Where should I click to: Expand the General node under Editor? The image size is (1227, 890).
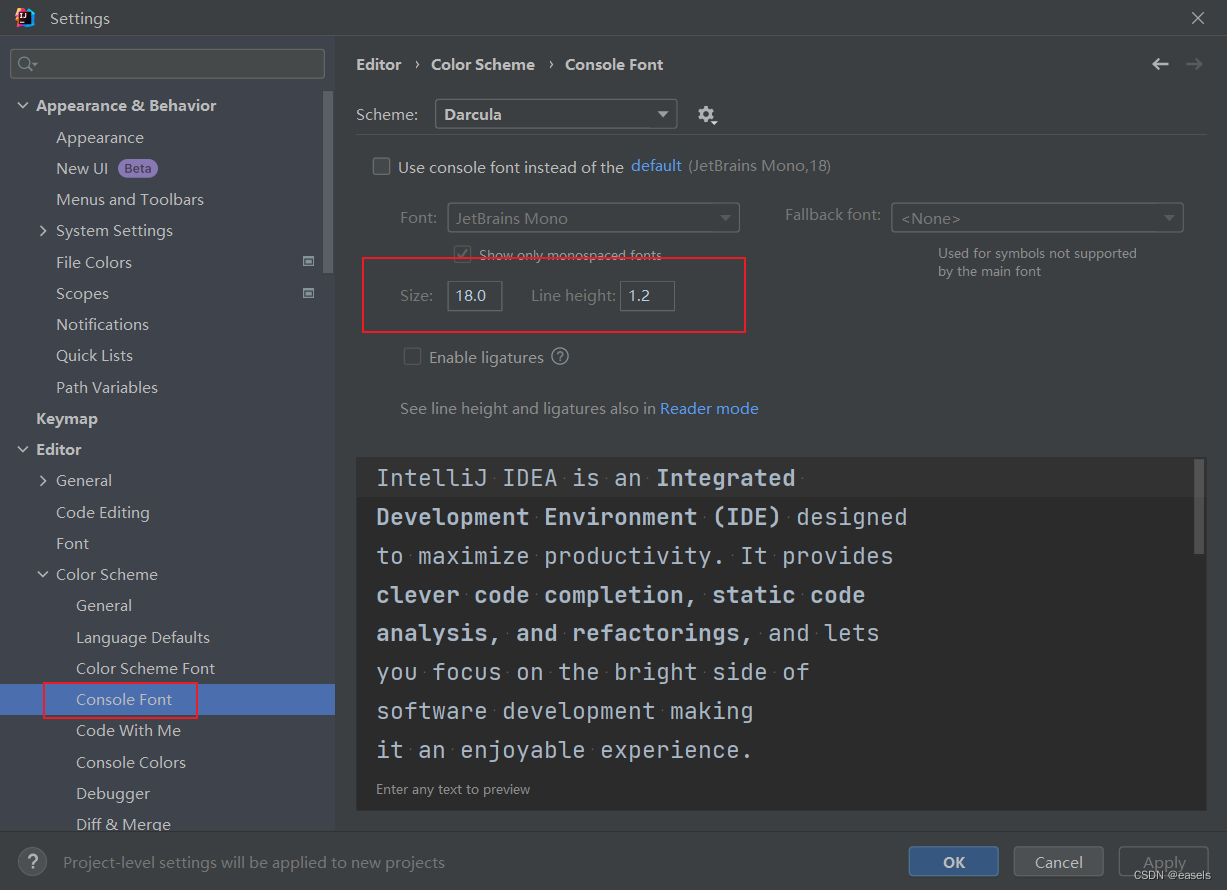click(x=43, y=481)
